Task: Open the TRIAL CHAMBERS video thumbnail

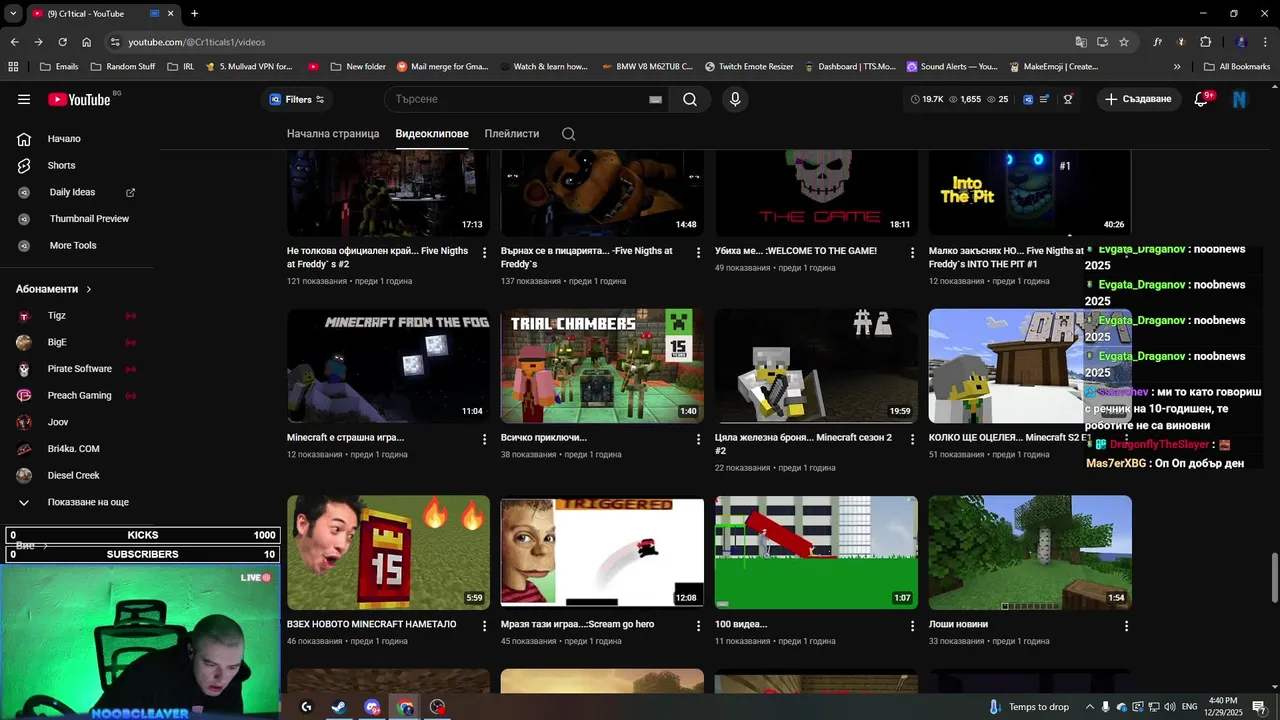Action: [602, 366]
